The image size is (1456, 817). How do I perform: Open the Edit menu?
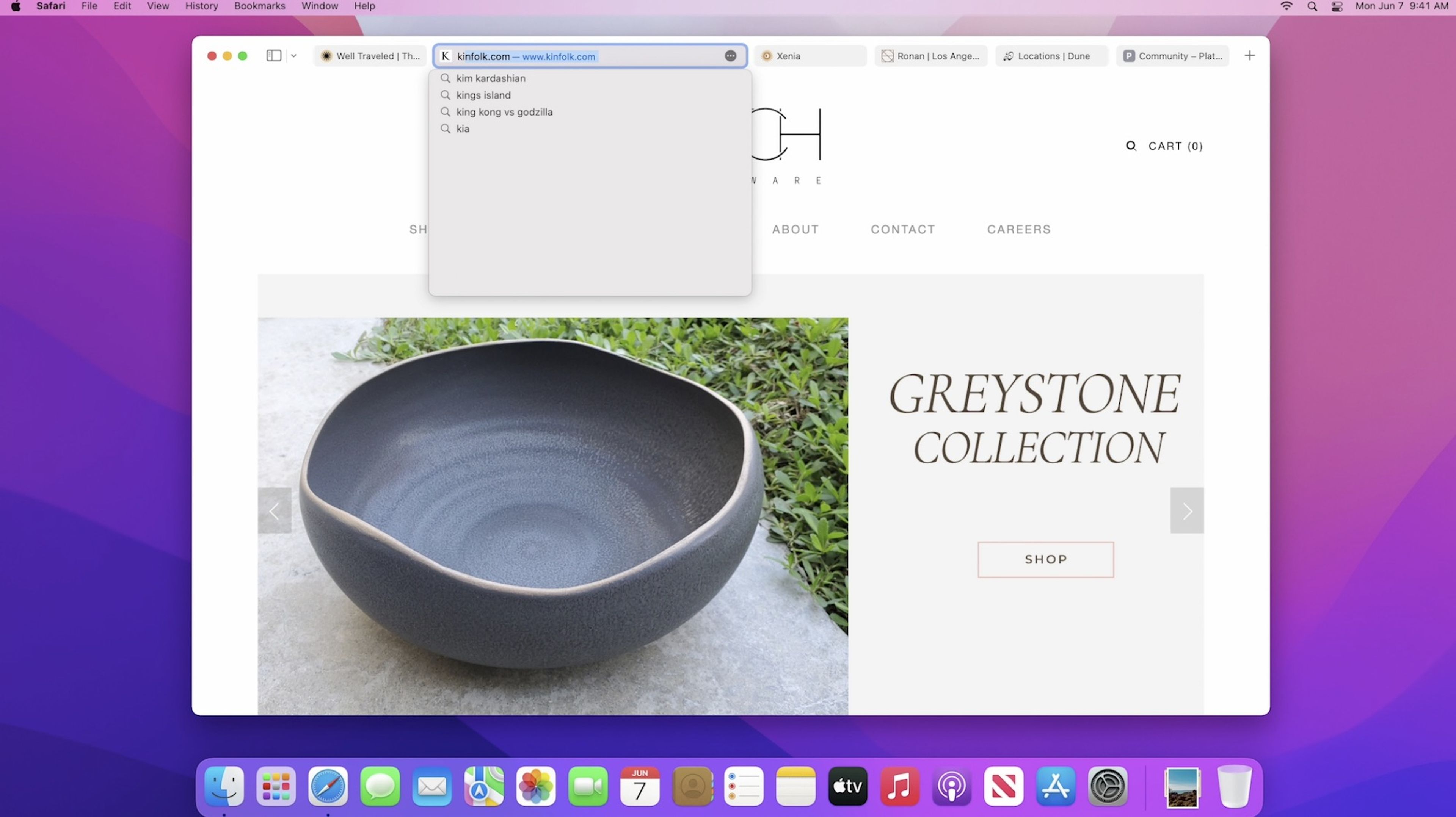pos(122,6)
